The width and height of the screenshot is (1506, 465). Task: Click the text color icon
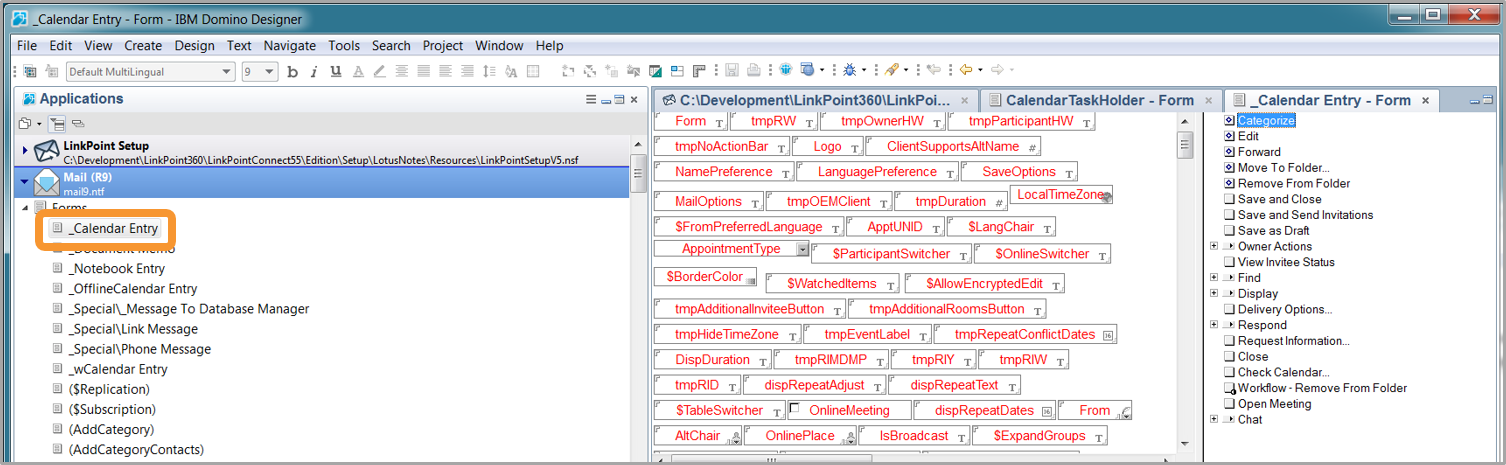click(358, 71)
